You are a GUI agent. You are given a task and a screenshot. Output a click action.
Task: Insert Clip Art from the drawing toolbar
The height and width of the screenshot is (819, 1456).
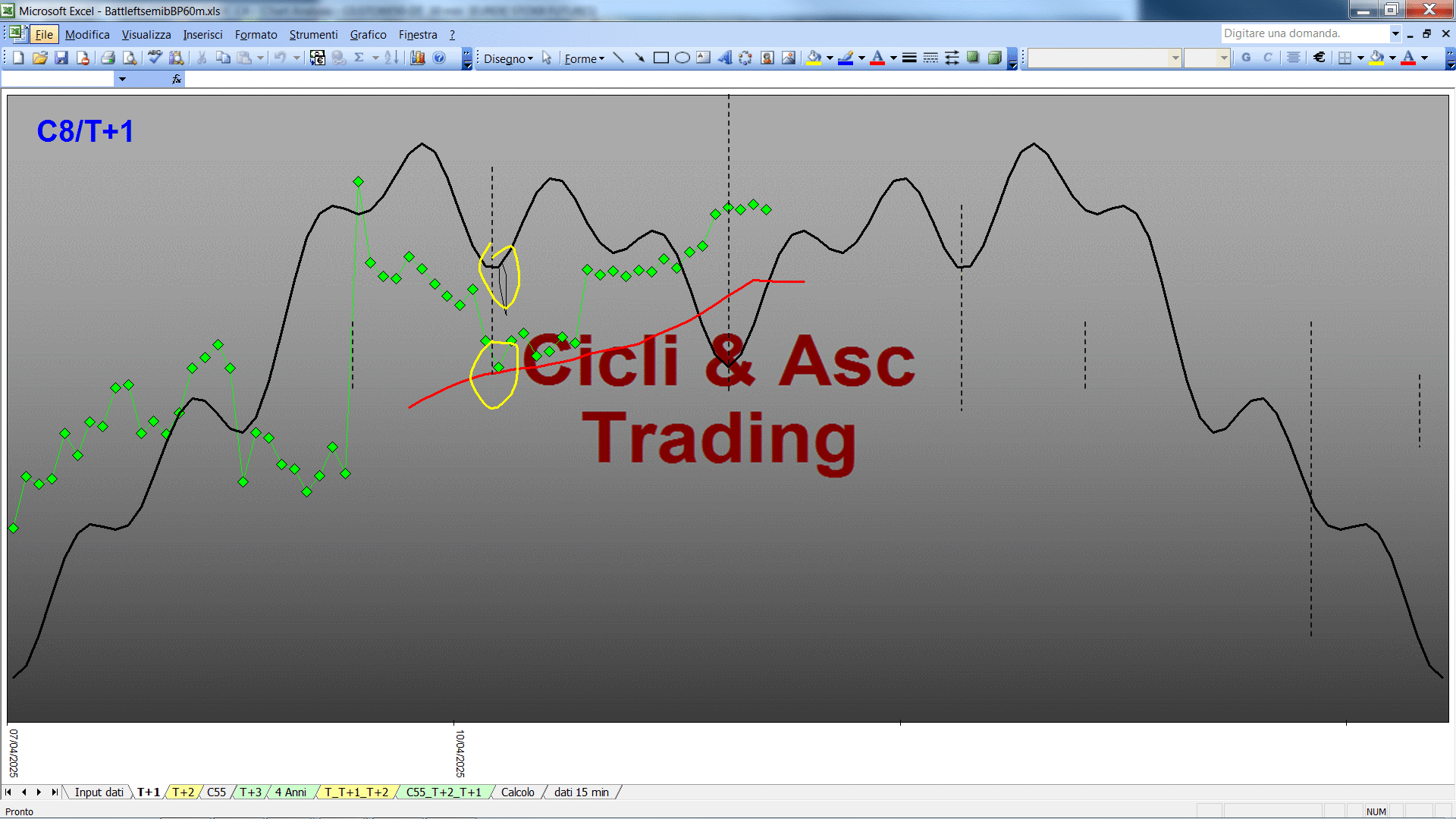[767, 58]
